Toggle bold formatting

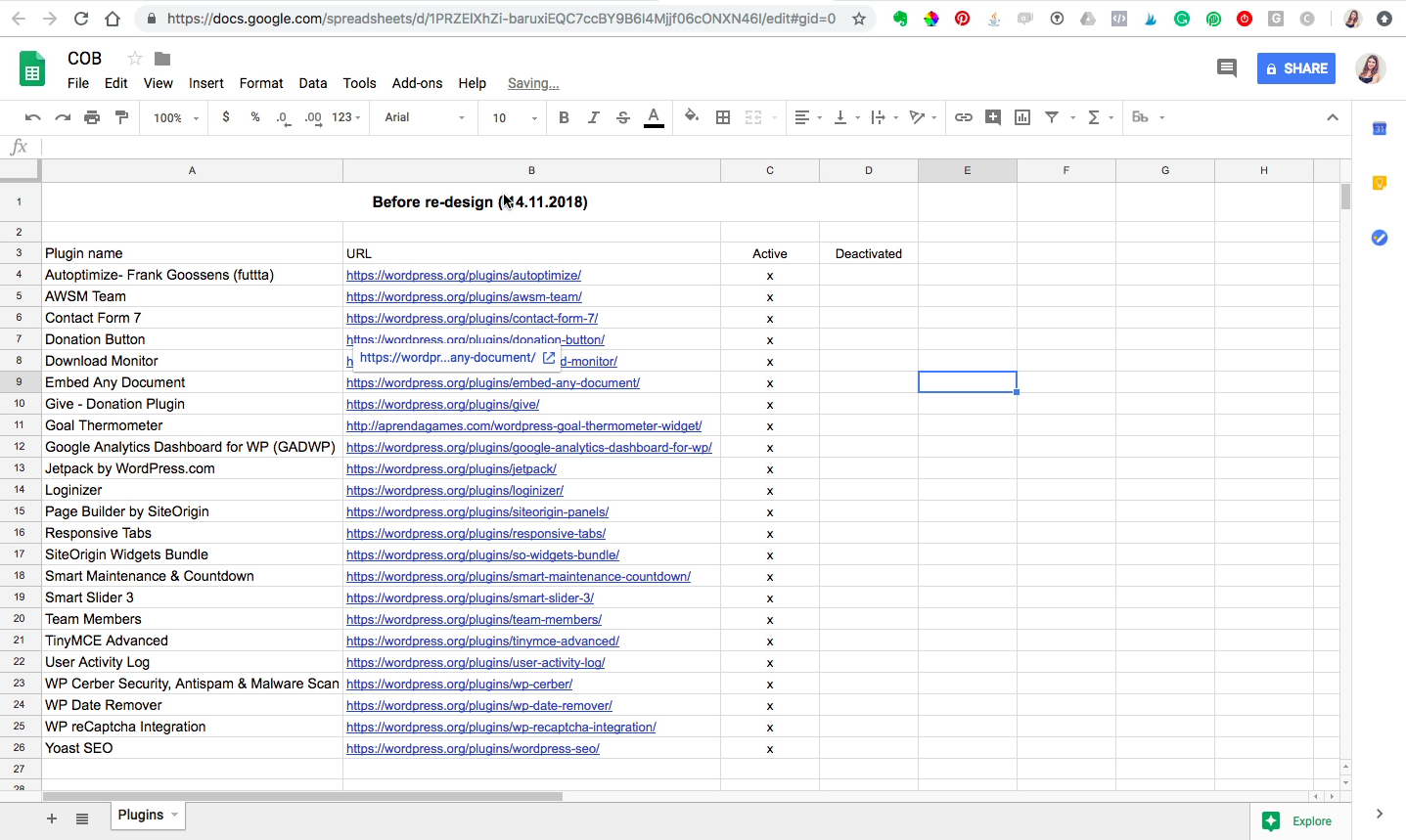pos(564,117)
